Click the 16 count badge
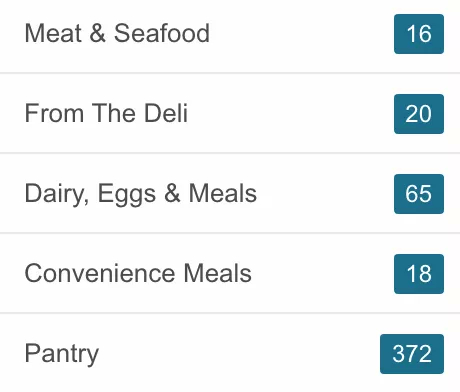This screenshot has height=392, width=460. 419,34
